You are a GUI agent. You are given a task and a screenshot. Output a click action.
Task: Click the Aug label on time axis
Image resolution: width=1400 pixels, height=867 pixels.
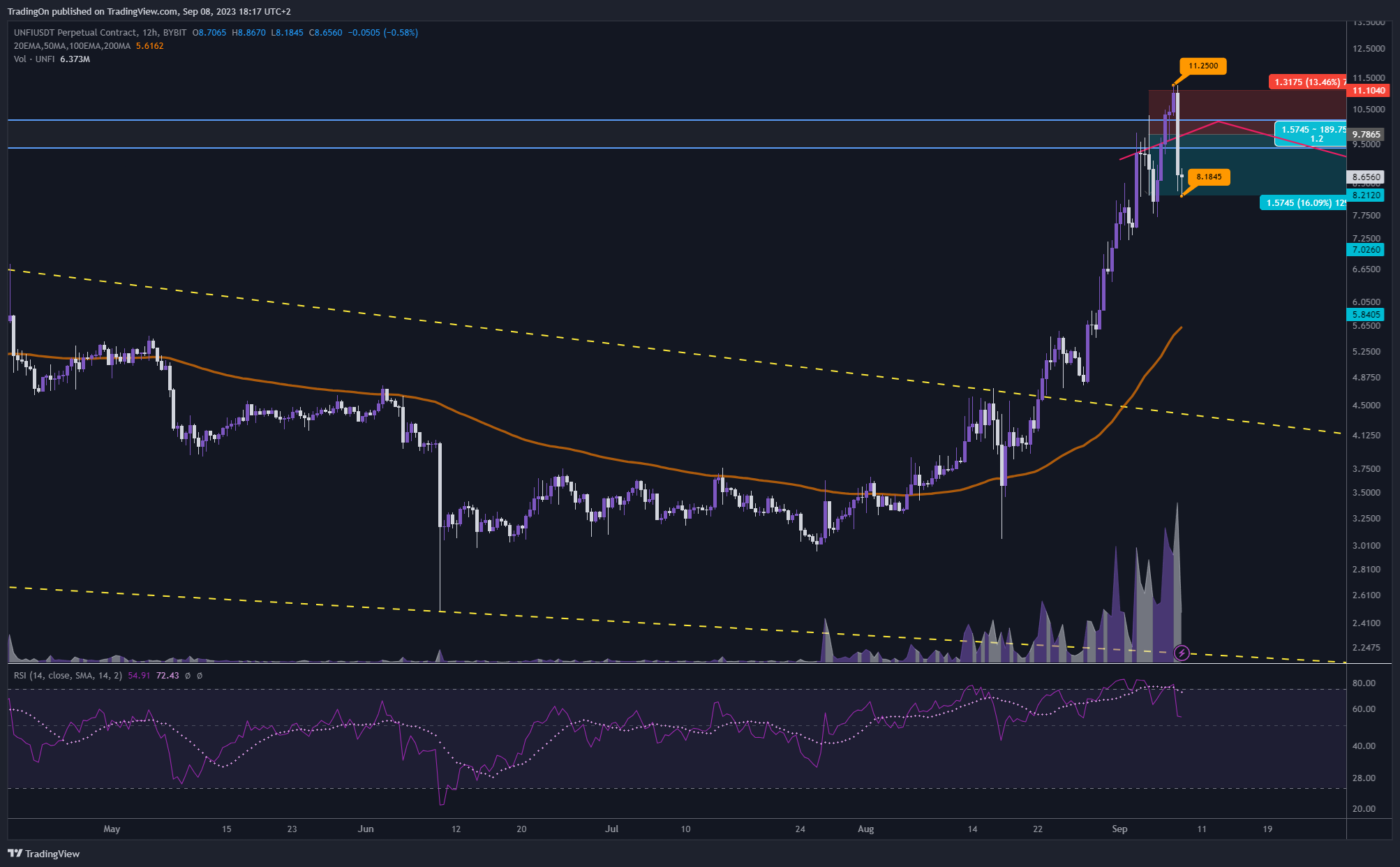click(865, 829)
